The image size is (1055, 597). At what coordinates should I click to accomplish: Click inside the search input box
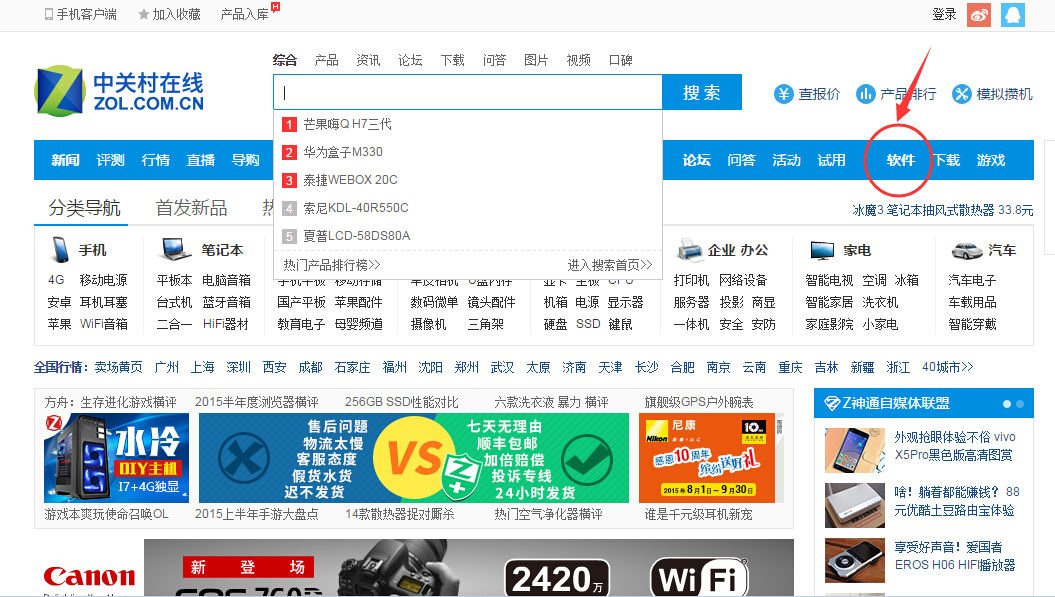[460, 92]
